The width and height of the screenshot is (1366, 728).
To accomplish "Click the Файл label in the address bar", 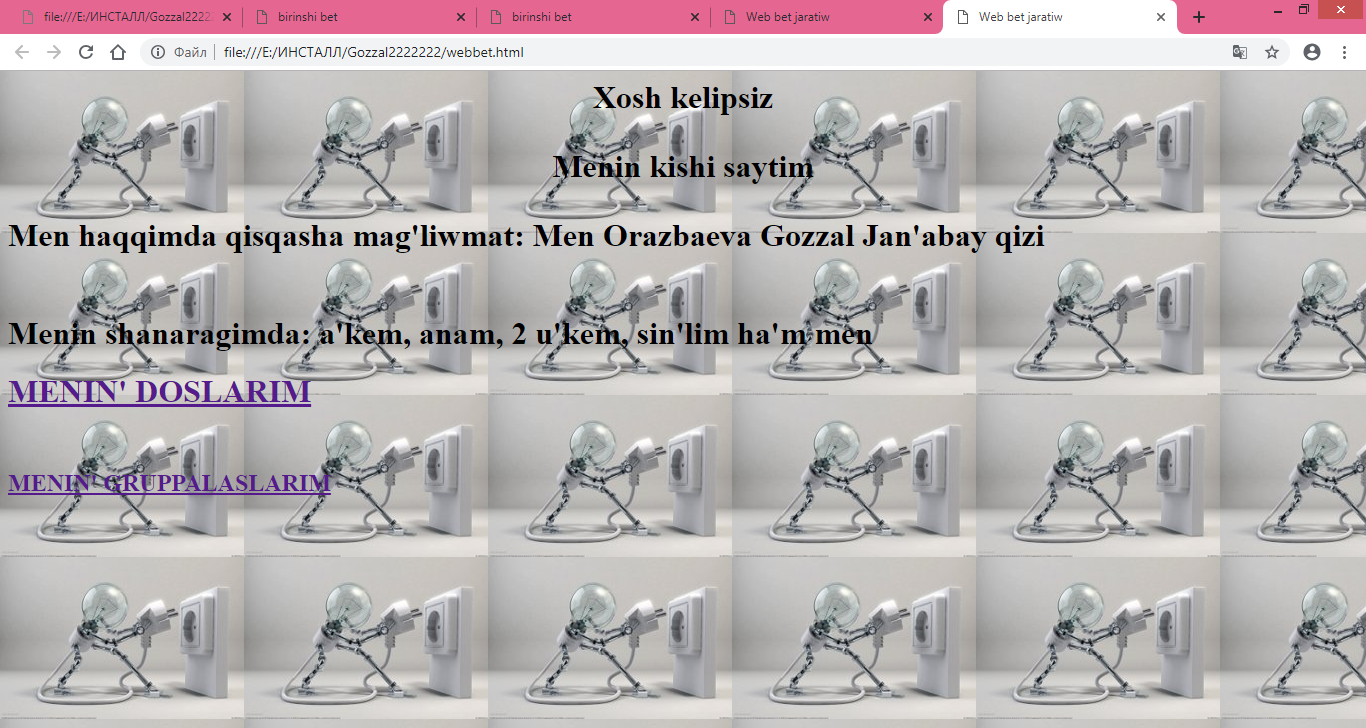I will (190, 52).
